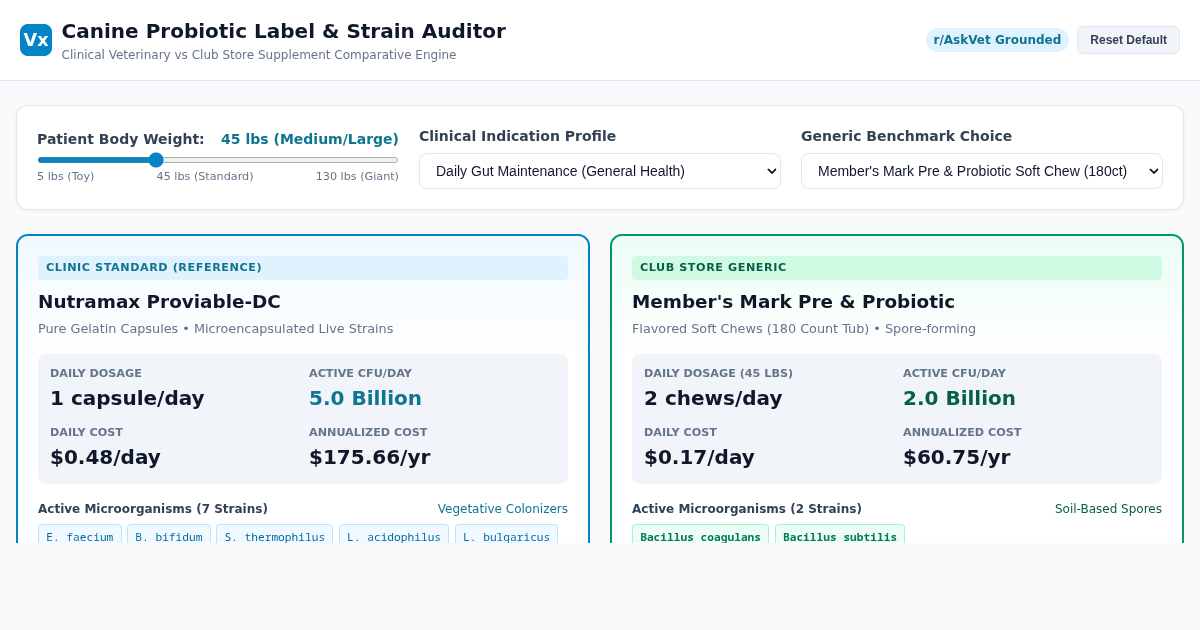The height and width of the screenshot is (630, 1200).
Task: Click the 5.0 Billion CFU value
Action: click(x=365, y=398)
